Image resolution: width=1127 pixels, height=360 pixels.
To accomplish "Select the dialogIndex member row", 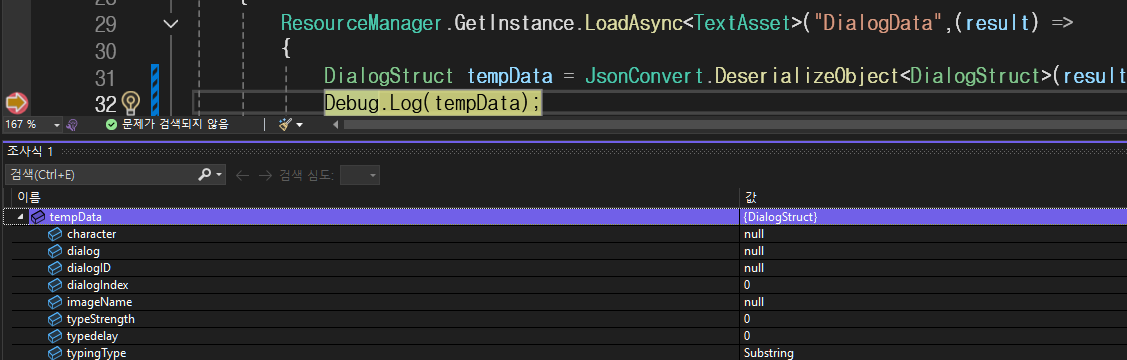I will point(564,285).
